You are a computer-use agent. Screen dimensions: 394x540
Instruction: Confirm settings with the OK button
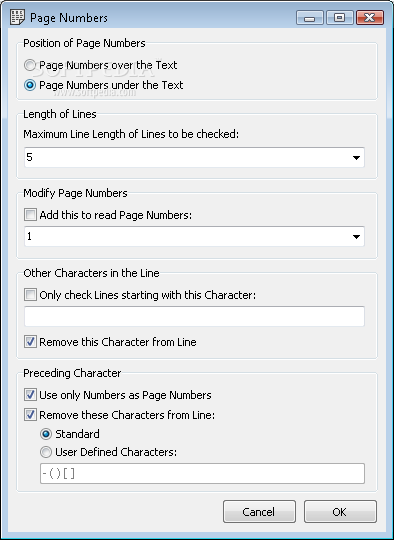(340, 512)
